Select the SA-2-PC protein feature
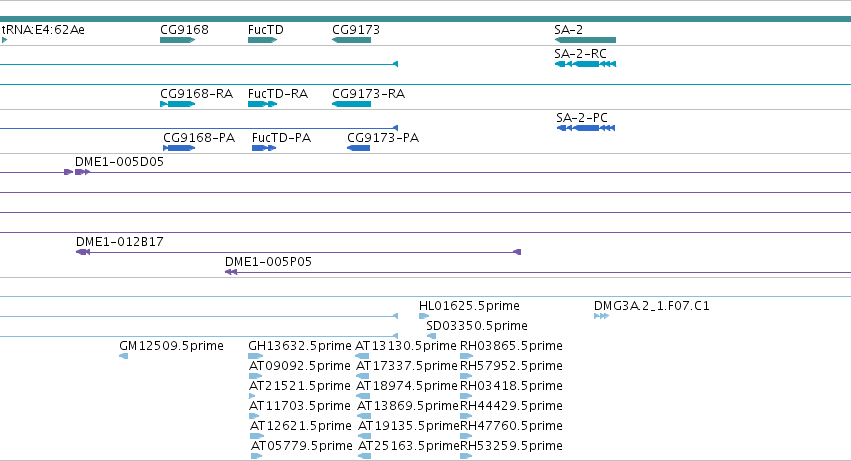851x461 pixels. click(x=586, y=128)
